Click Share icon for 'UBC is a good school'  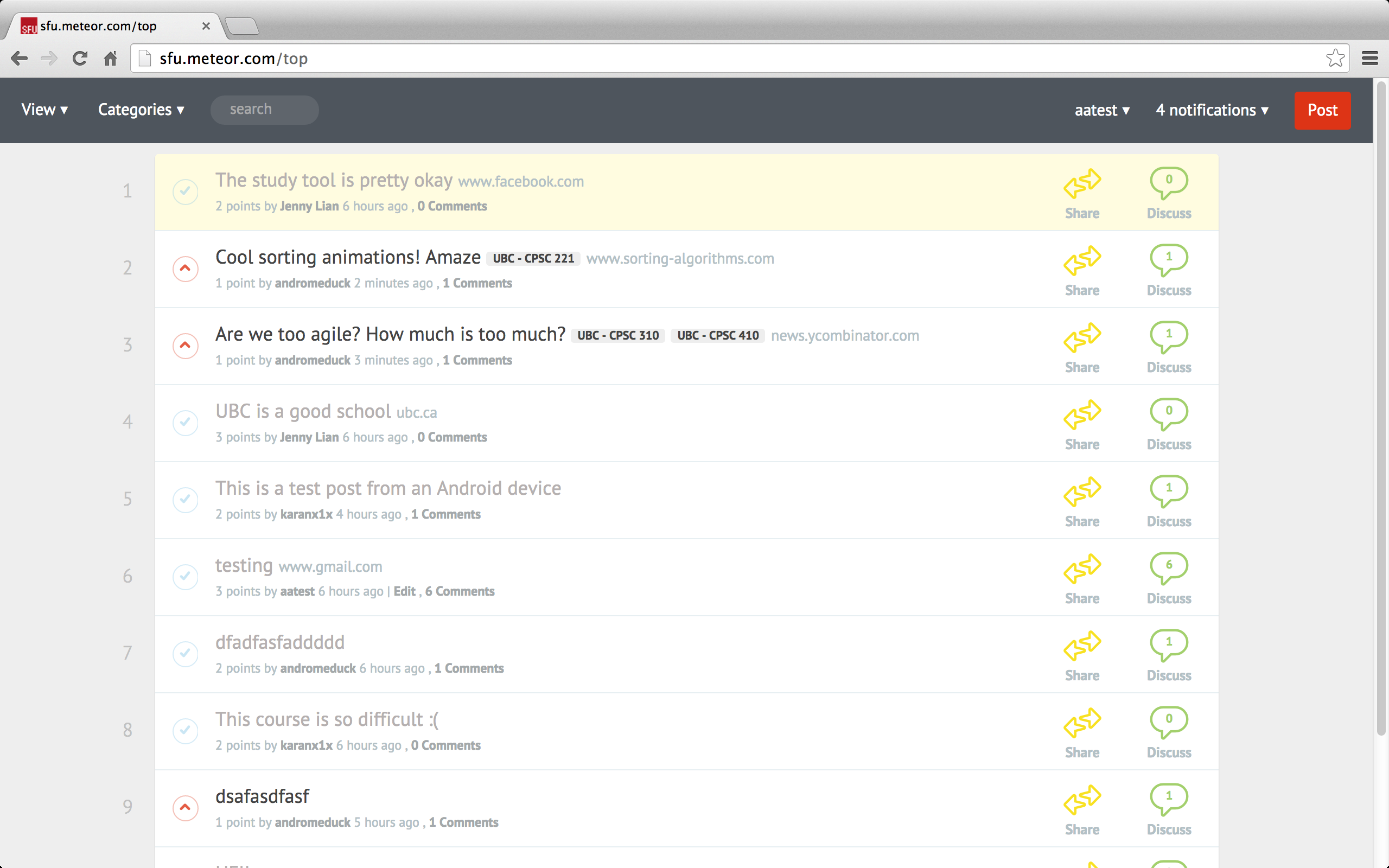1082,415
